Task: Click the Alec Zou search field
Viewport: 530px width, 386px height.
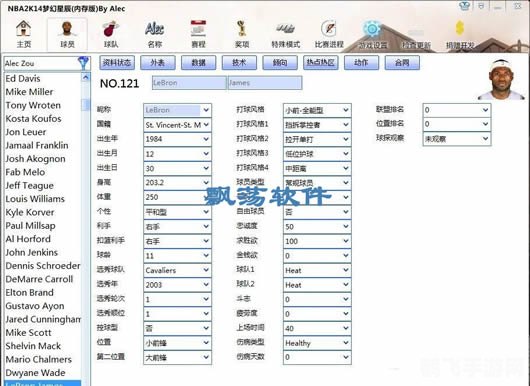Action: 41,63
